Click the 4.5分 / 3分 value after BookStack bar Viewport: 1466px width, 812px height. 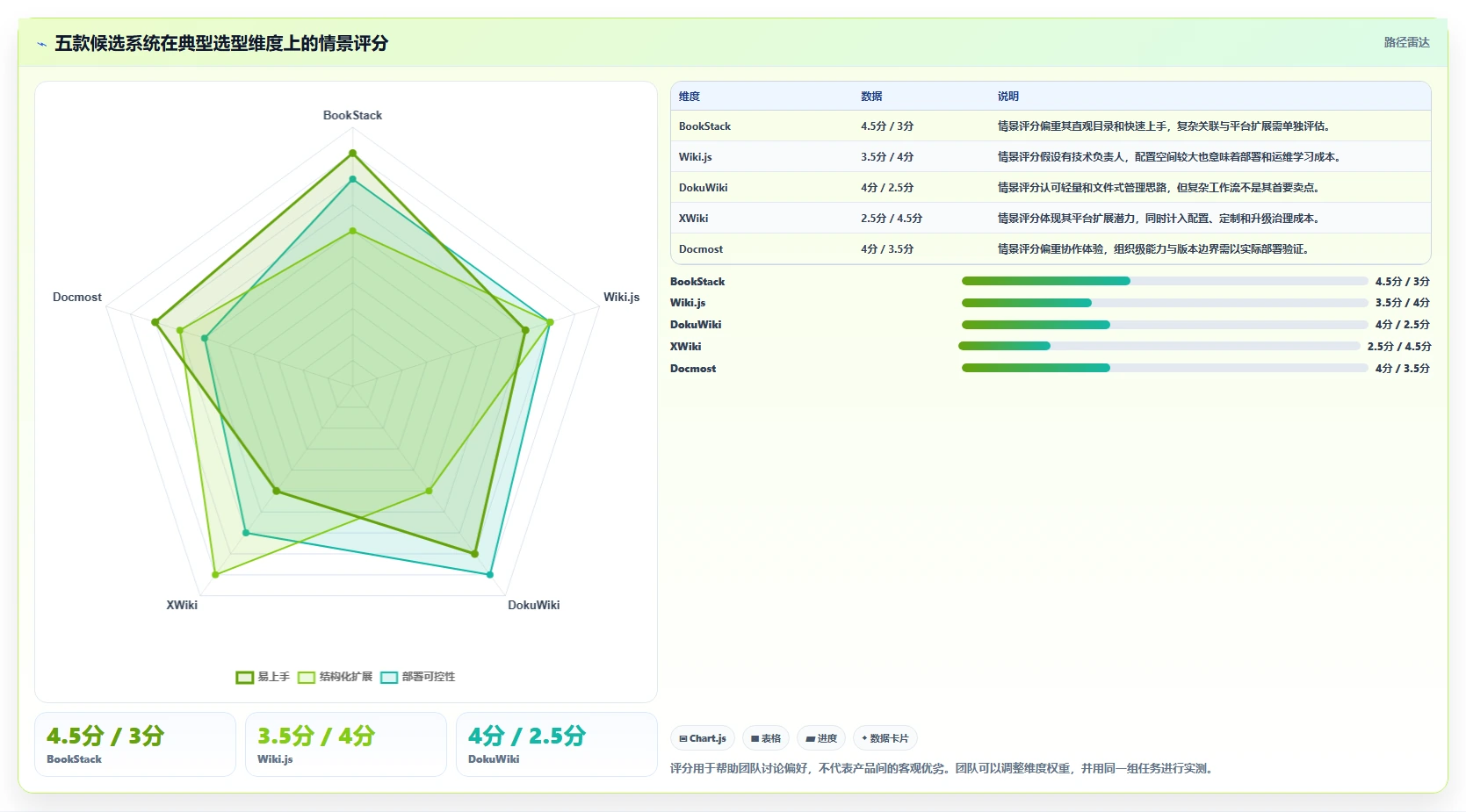click(x=1403, y=282)
